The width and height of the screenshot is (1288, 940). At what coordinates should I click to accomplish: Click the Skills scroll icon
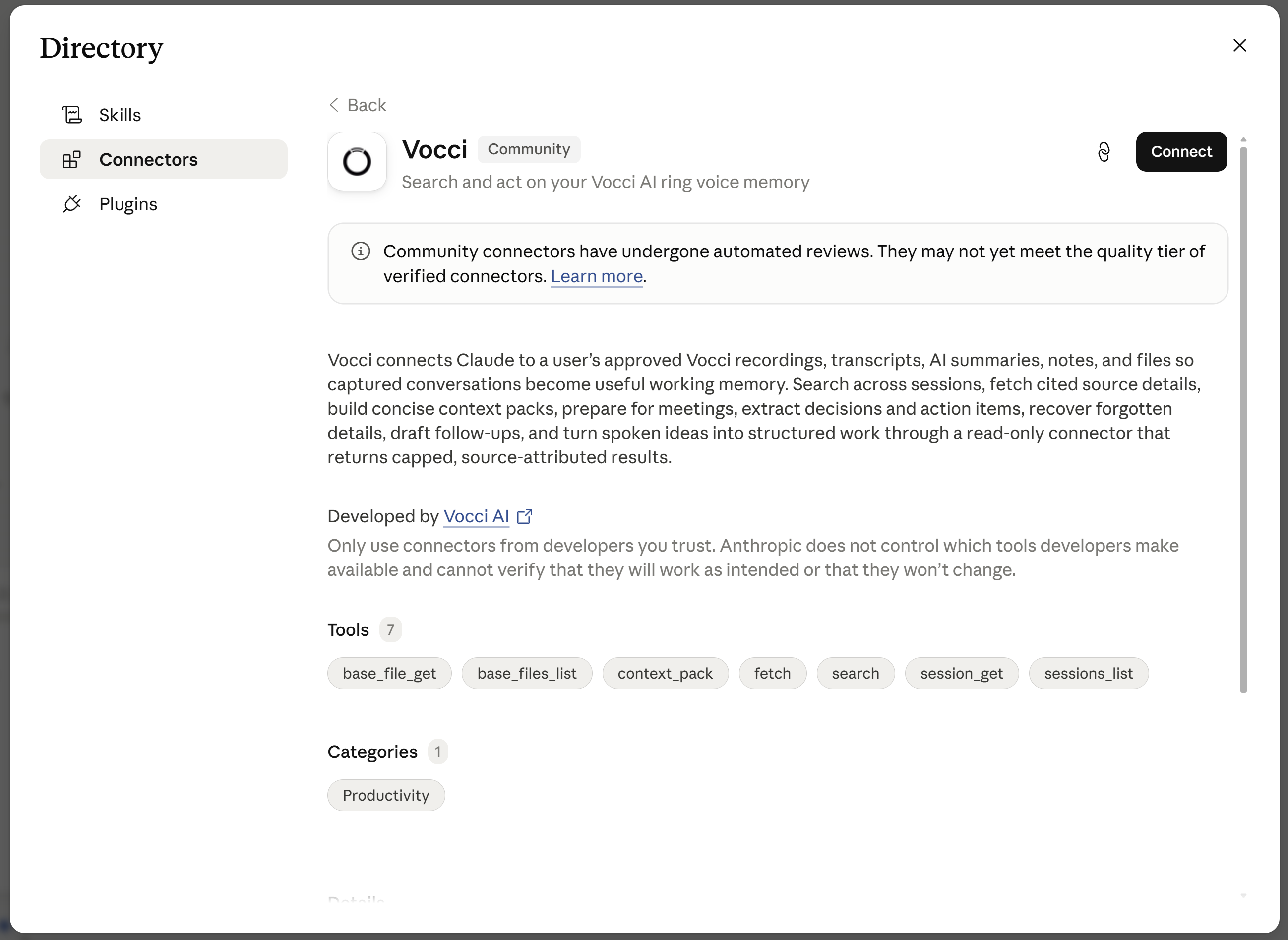pyautogui.click(x=72, y=115)
